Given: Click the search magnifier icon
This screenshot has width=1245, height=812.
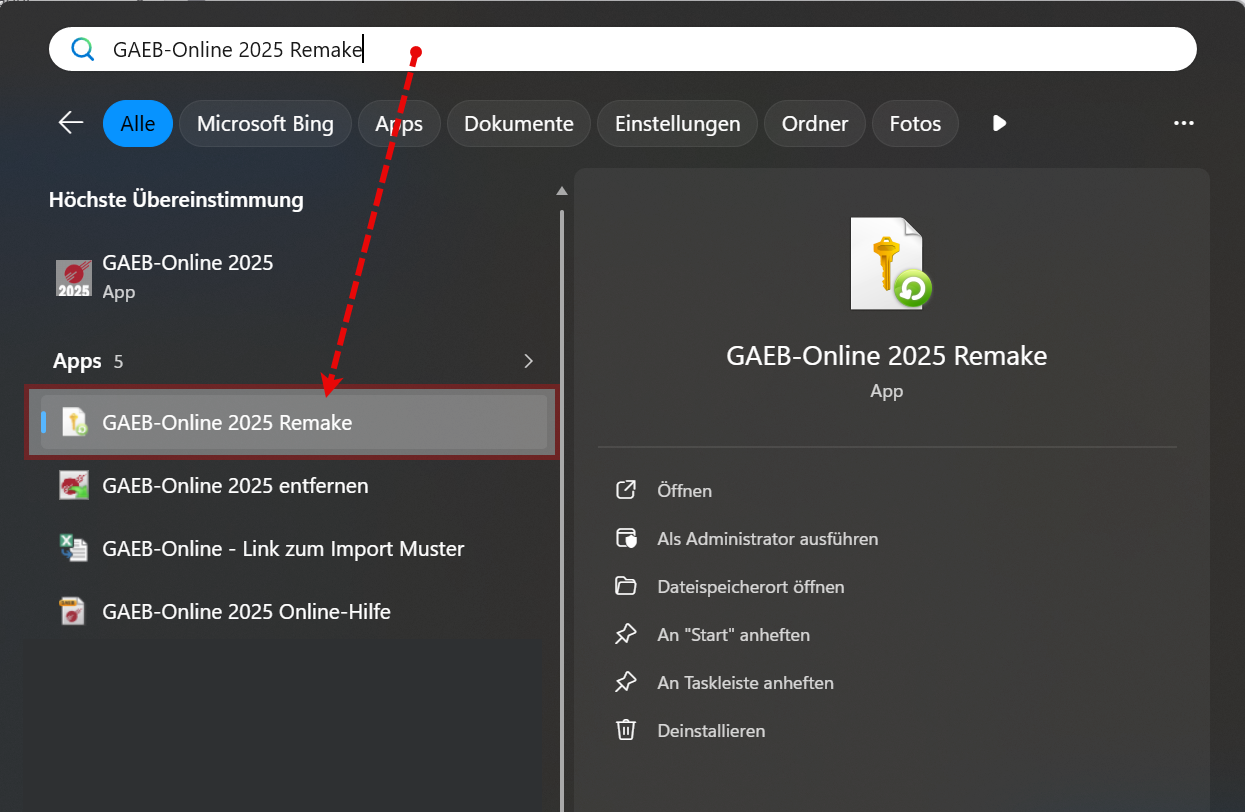Looking at the screenshot, I should click(82, 49).
